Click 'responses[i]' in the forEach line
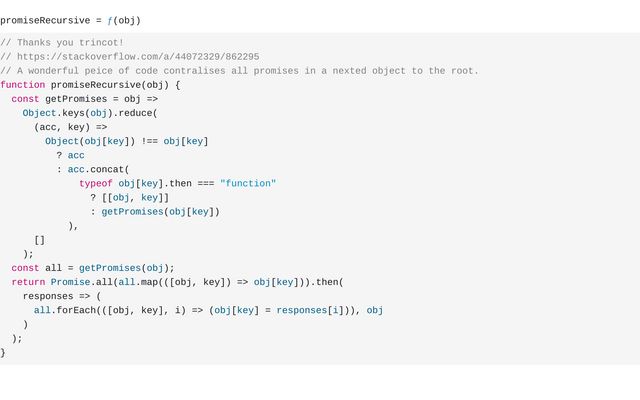Viewport: 640px width, 400px height. 304,310
